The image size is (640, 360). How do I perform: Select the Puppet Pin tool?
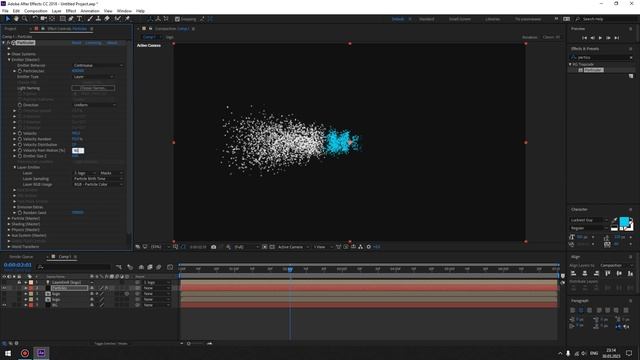point(127,19)
